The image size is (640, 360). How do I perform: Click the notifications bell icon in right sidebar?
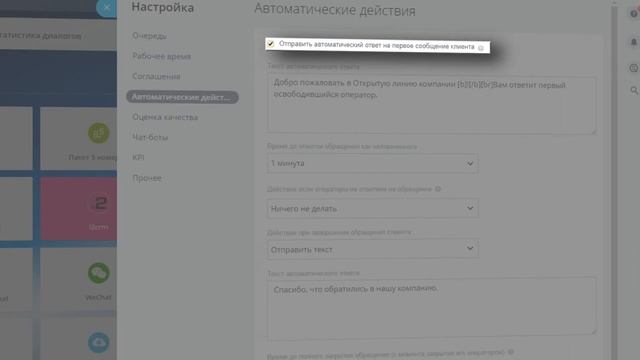pyautogui.click(x=634, y=42)
